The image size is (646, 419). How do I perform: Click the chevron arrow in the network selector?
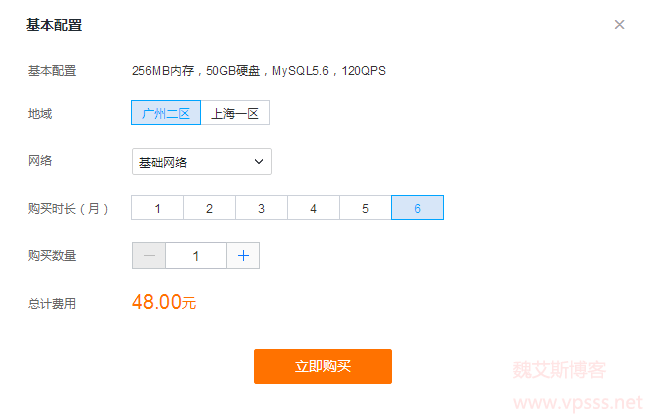259,162
